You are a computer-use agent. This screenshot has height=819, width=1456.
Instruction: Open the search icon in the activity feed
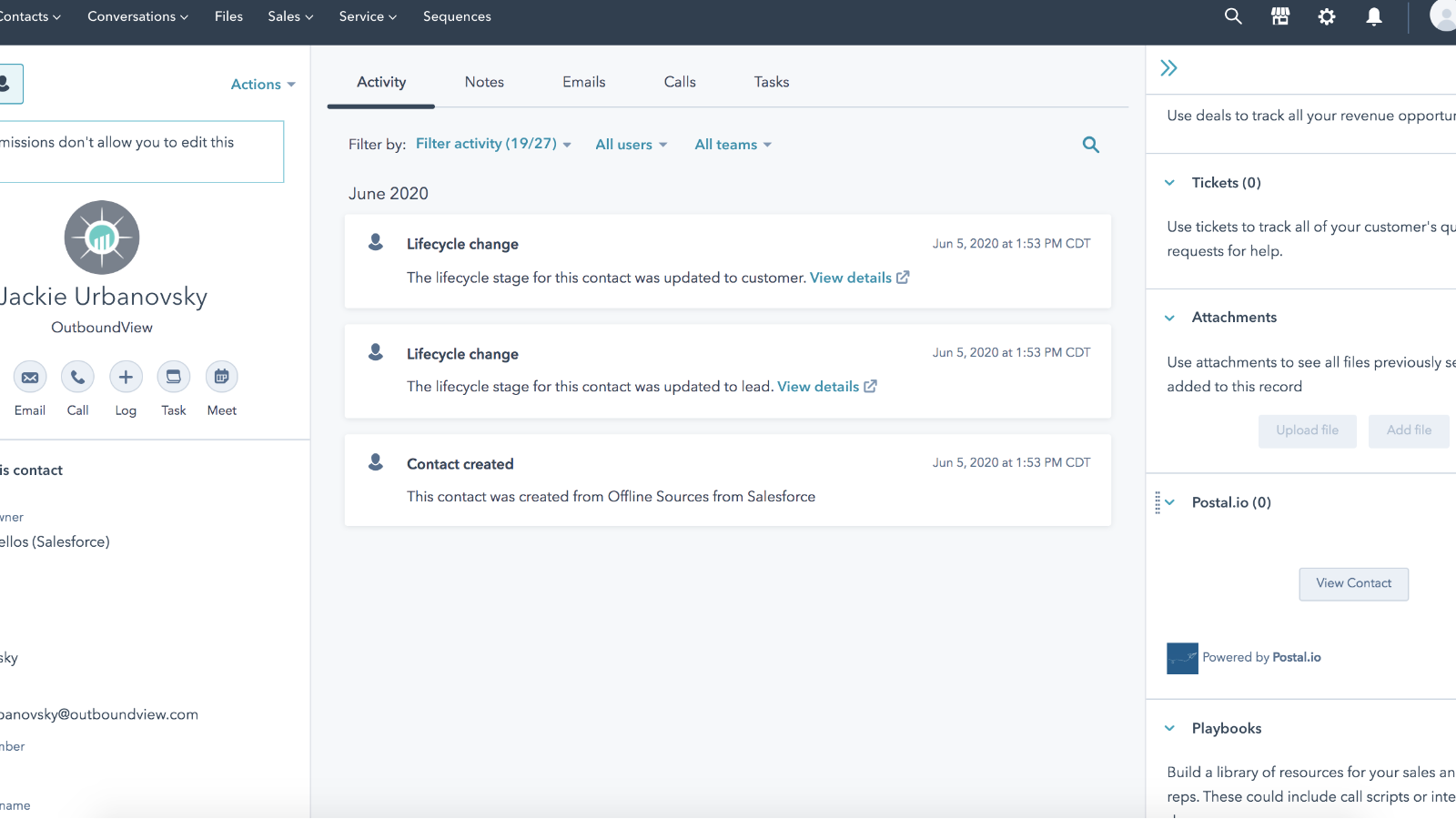(1090, 144)
